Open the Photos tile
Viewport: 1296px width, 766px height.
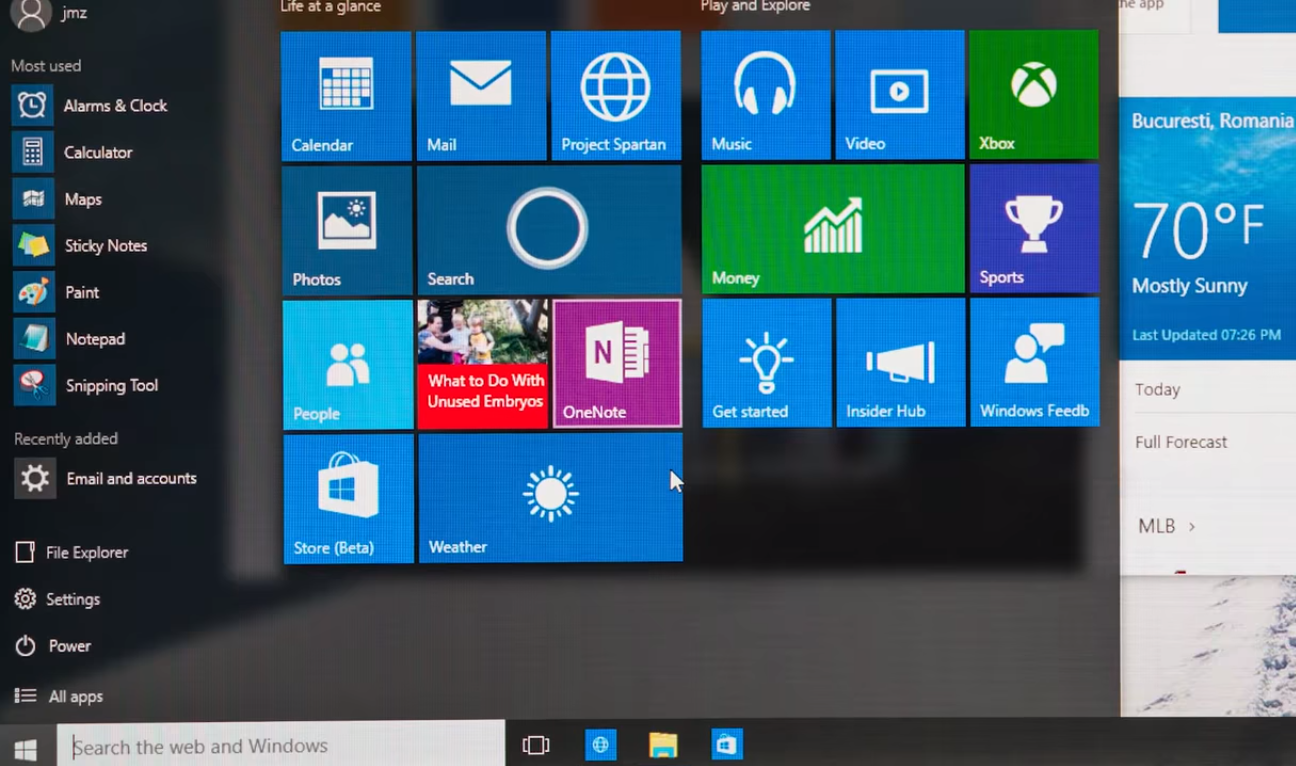pos(347,230)
